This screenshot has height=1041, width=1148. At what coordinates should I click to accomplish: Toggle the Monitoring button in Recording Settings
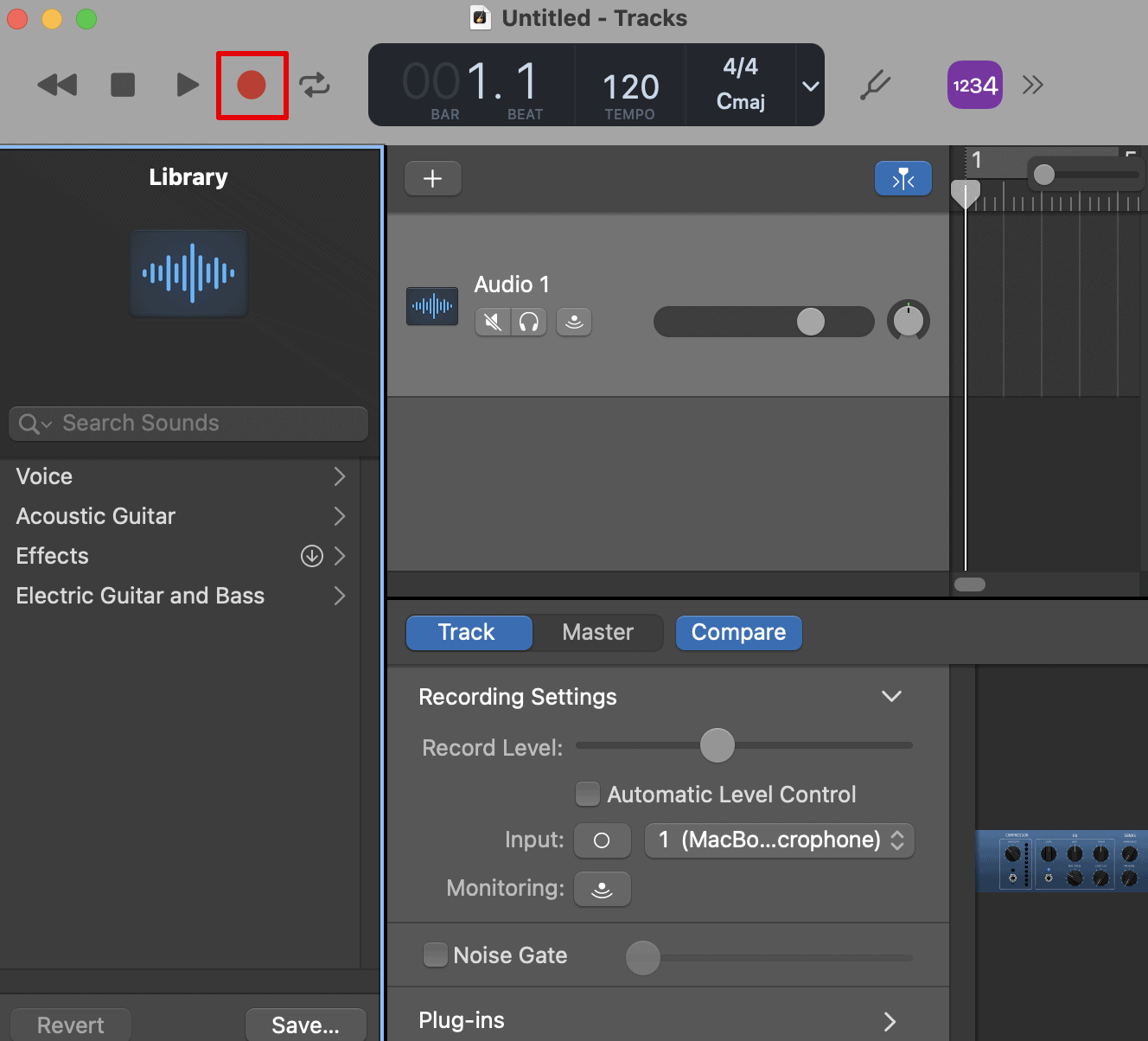[x=603, y=889]
